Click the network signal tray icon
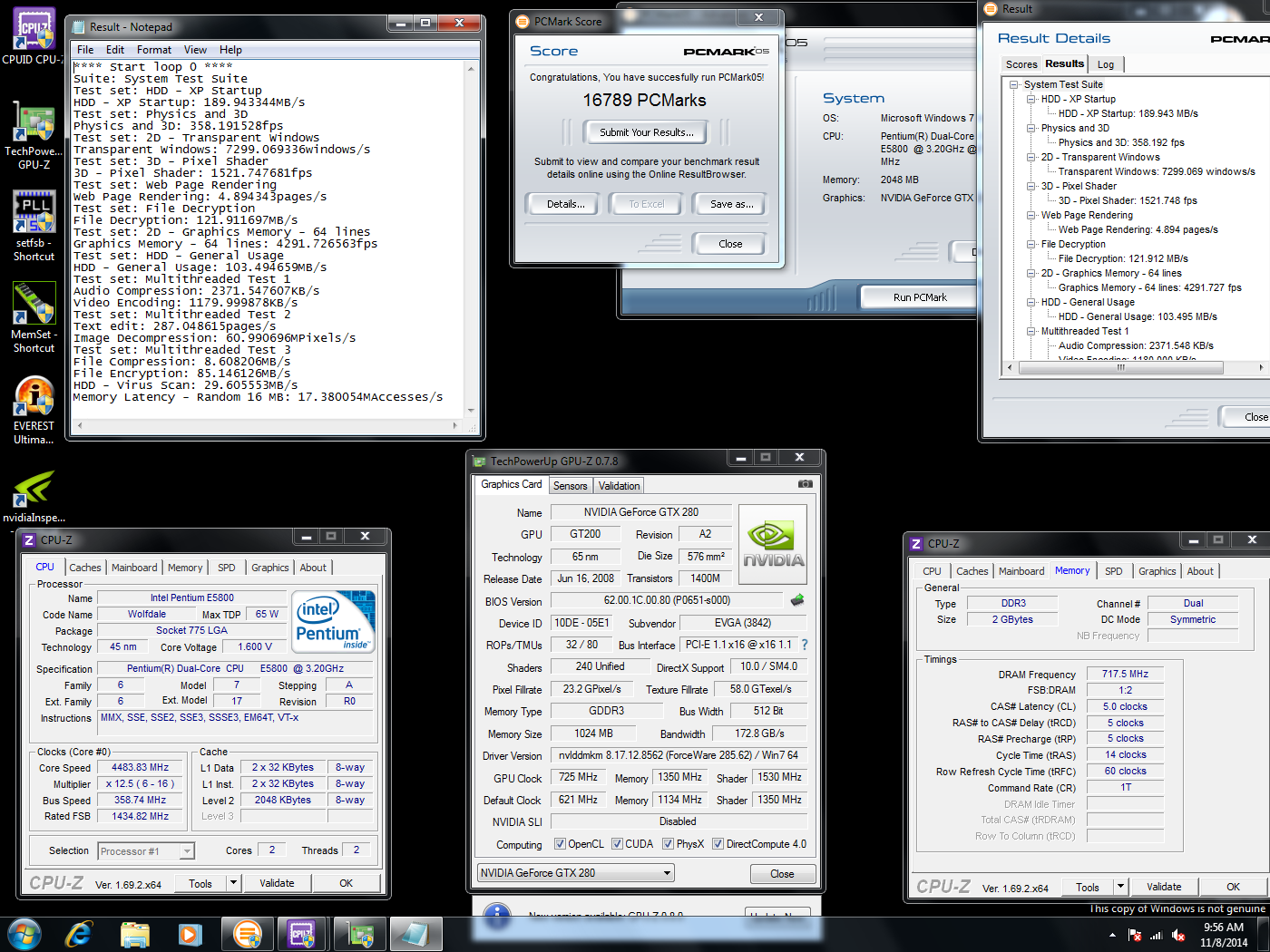 [x=1156, y=935]
